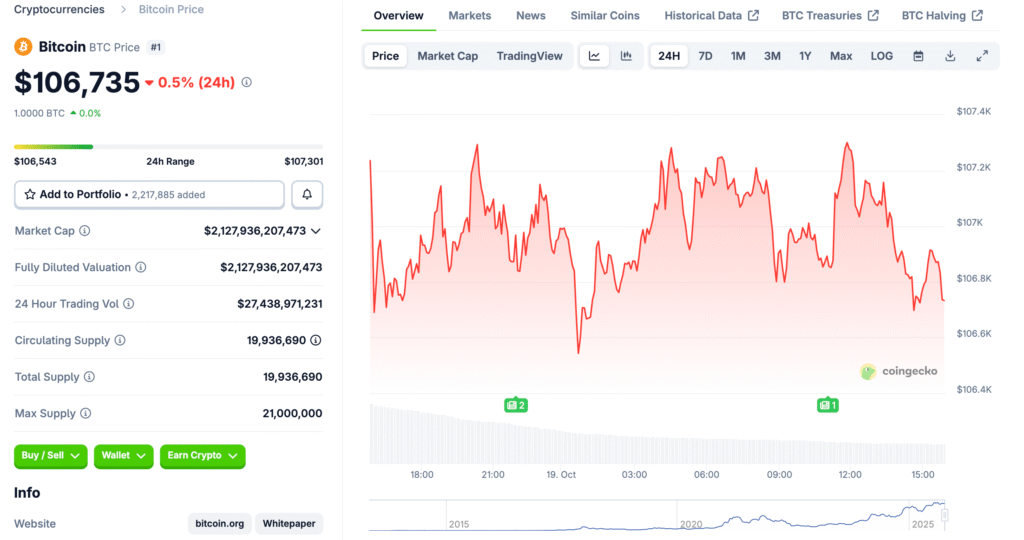Toggle LOG scale on chart
The width and height of the screenshot is (1024, 540).
coord(881,56)
